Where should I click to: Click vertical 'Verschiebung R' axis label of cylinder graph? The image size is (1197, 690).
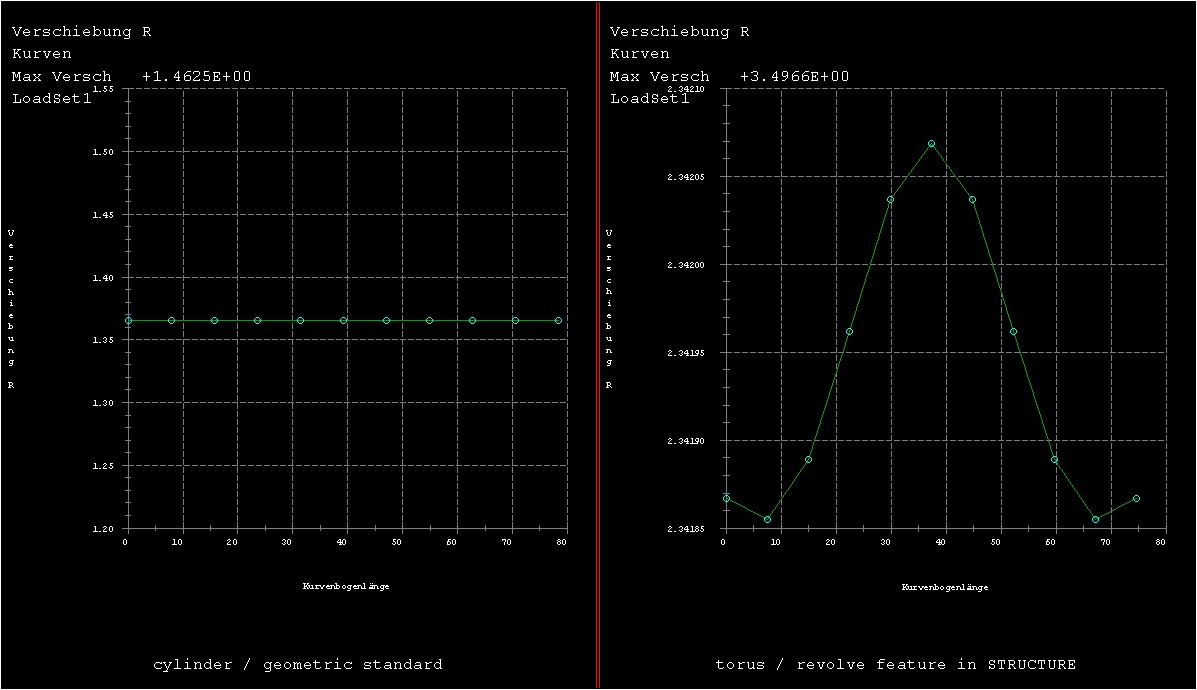tap(11, 309)
